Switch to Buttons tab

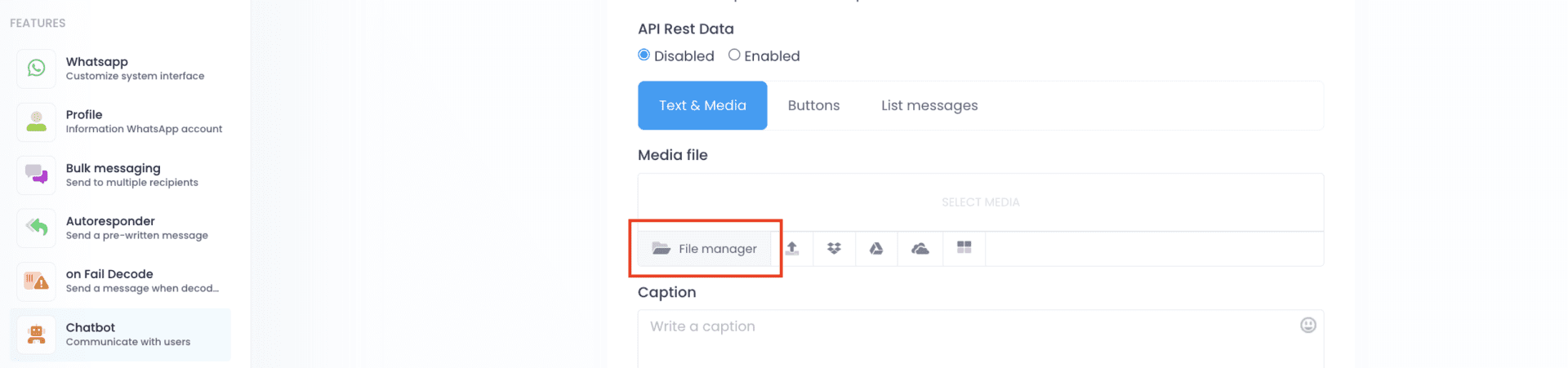tap(813, 105)
